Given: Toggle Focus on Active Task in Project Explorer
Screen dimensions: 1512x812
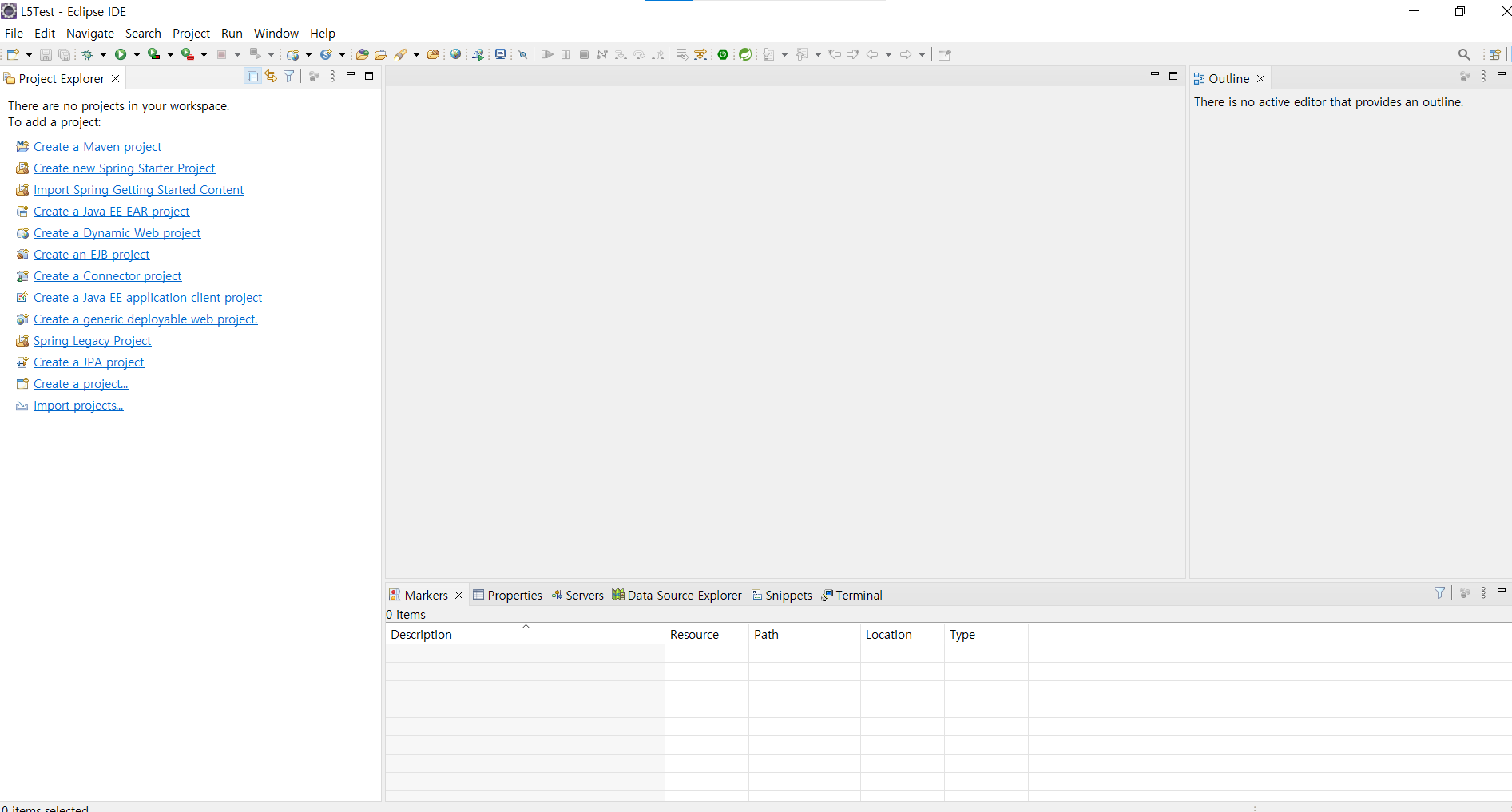Looking at the screenshot, I should point(314,77).
